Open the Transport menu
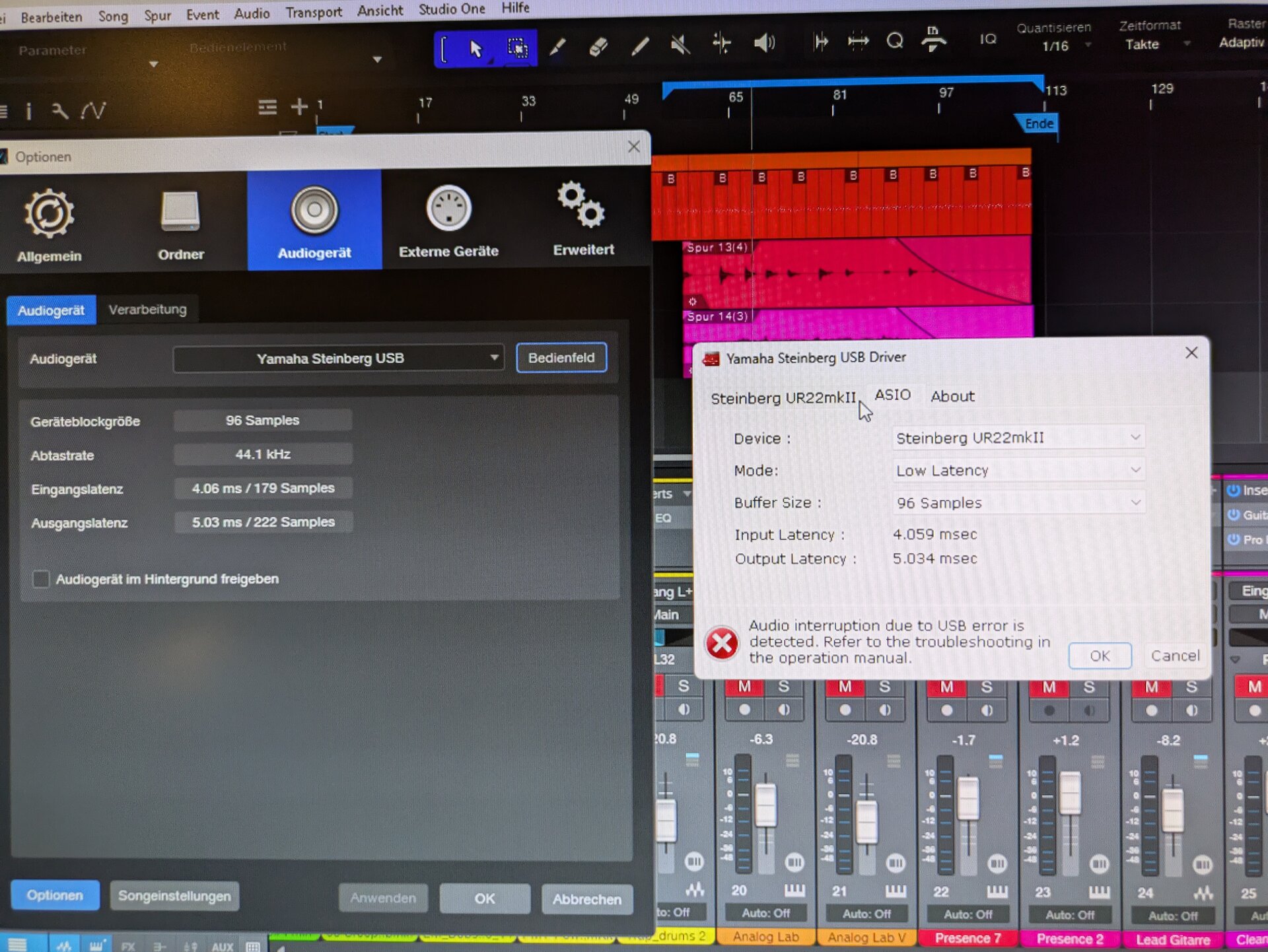 coord(314,12)
